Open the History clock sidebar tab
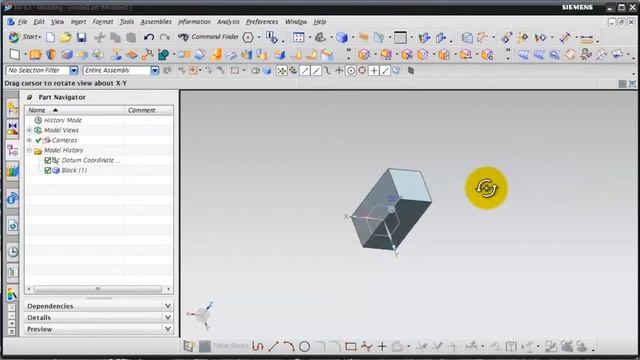 click(x=13, y=251)
